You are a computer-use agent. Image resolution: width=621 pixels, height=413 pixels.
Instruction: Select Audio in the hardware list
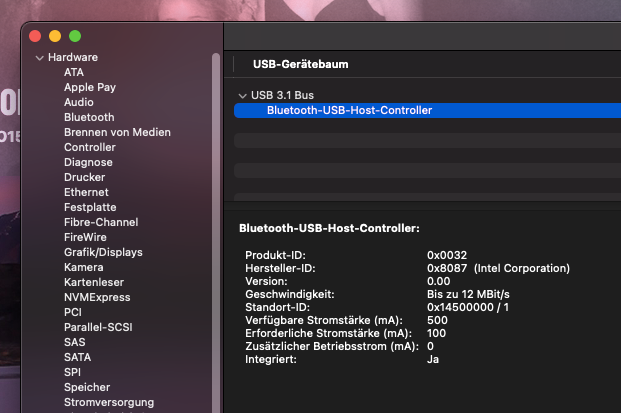79,102
